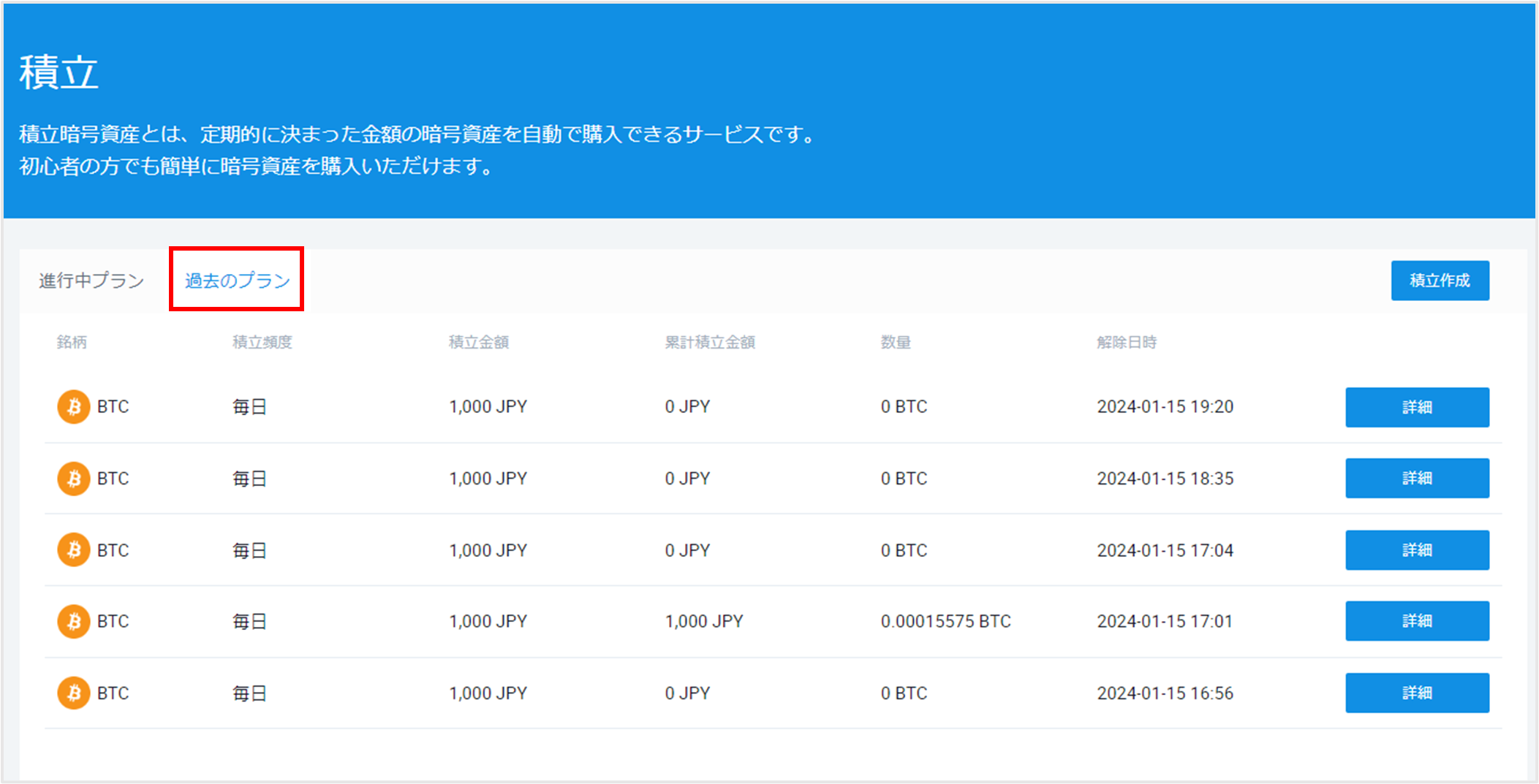Open 詳細 for plan cancelled at 18:35
This screenshot has width=1539, height=784.
click(1416, 479)
